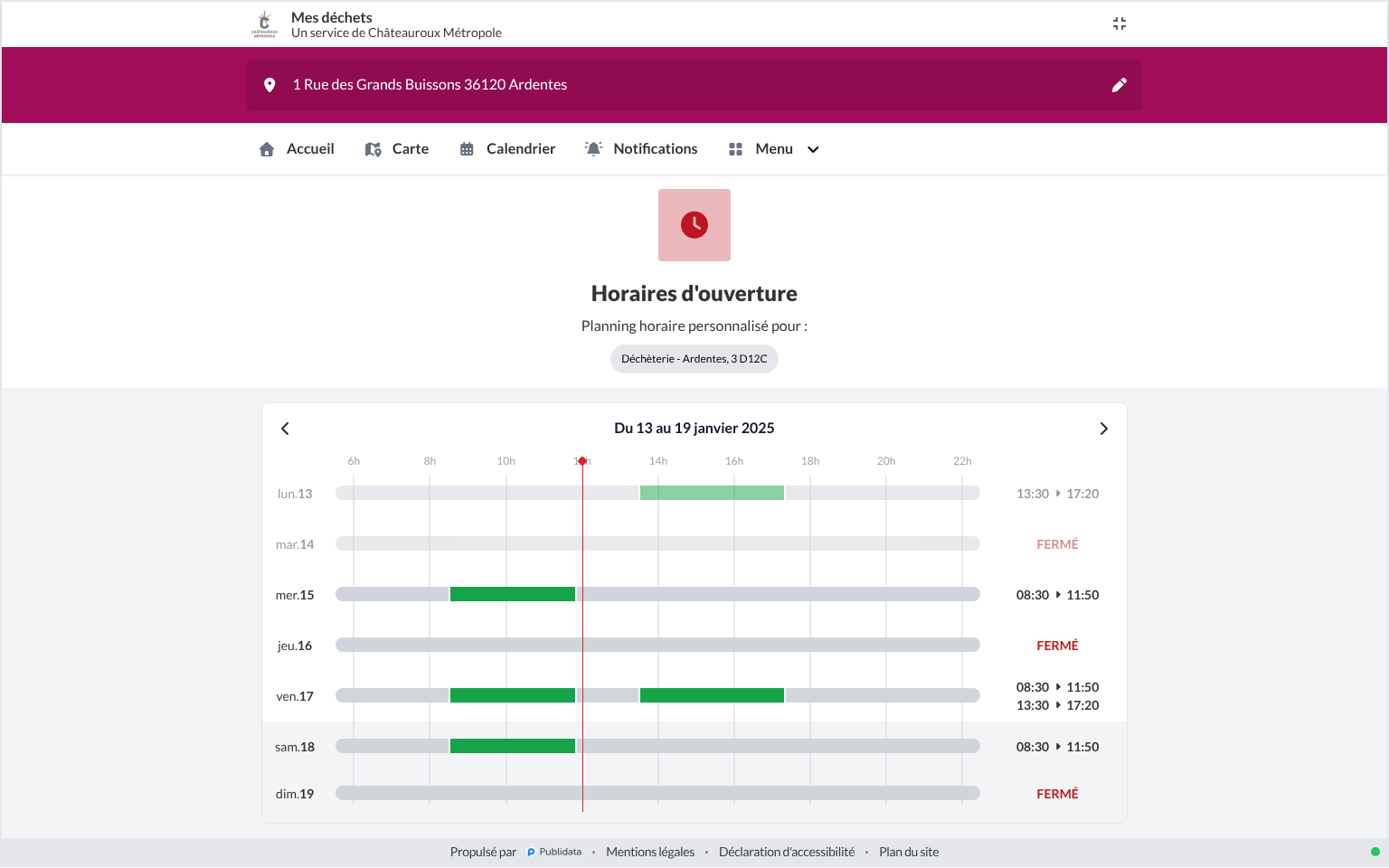Click the Notifications bell icon

tap(593, 149)
